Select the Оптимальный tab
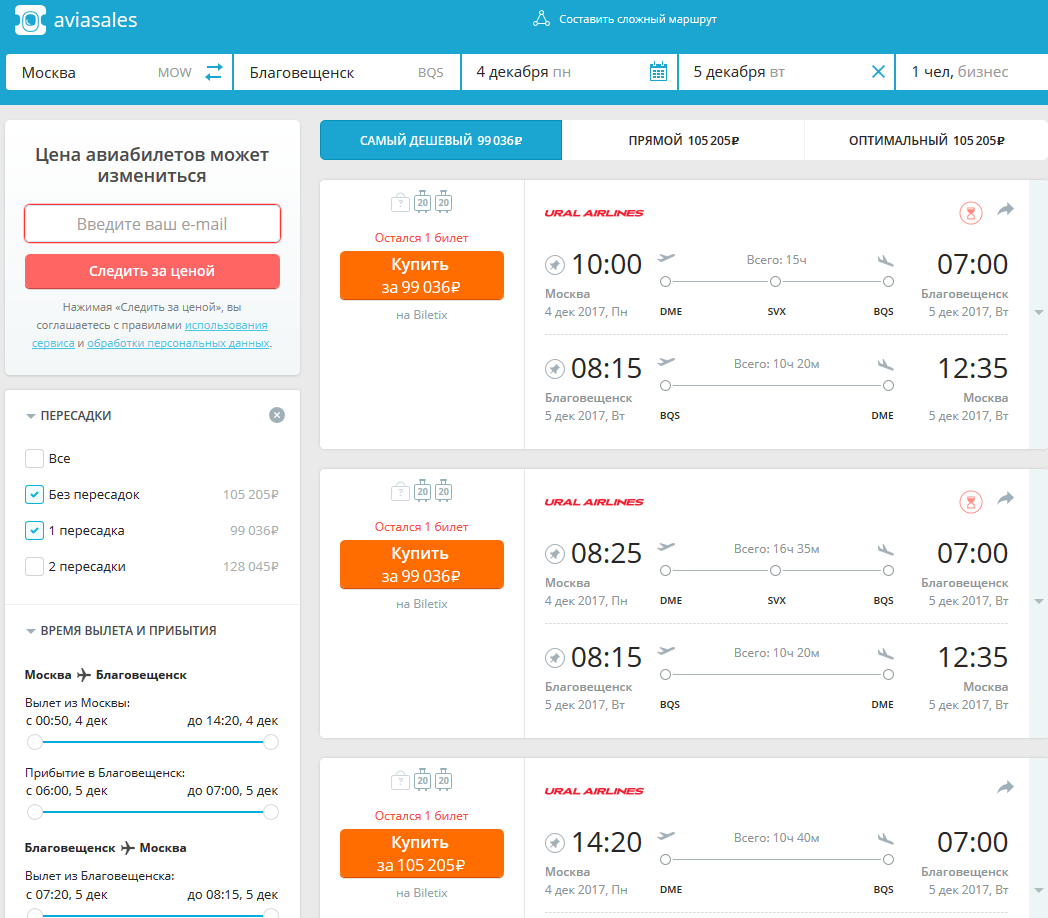The width and height of the screenshot is (1048, 918). [x=926, y=140]
